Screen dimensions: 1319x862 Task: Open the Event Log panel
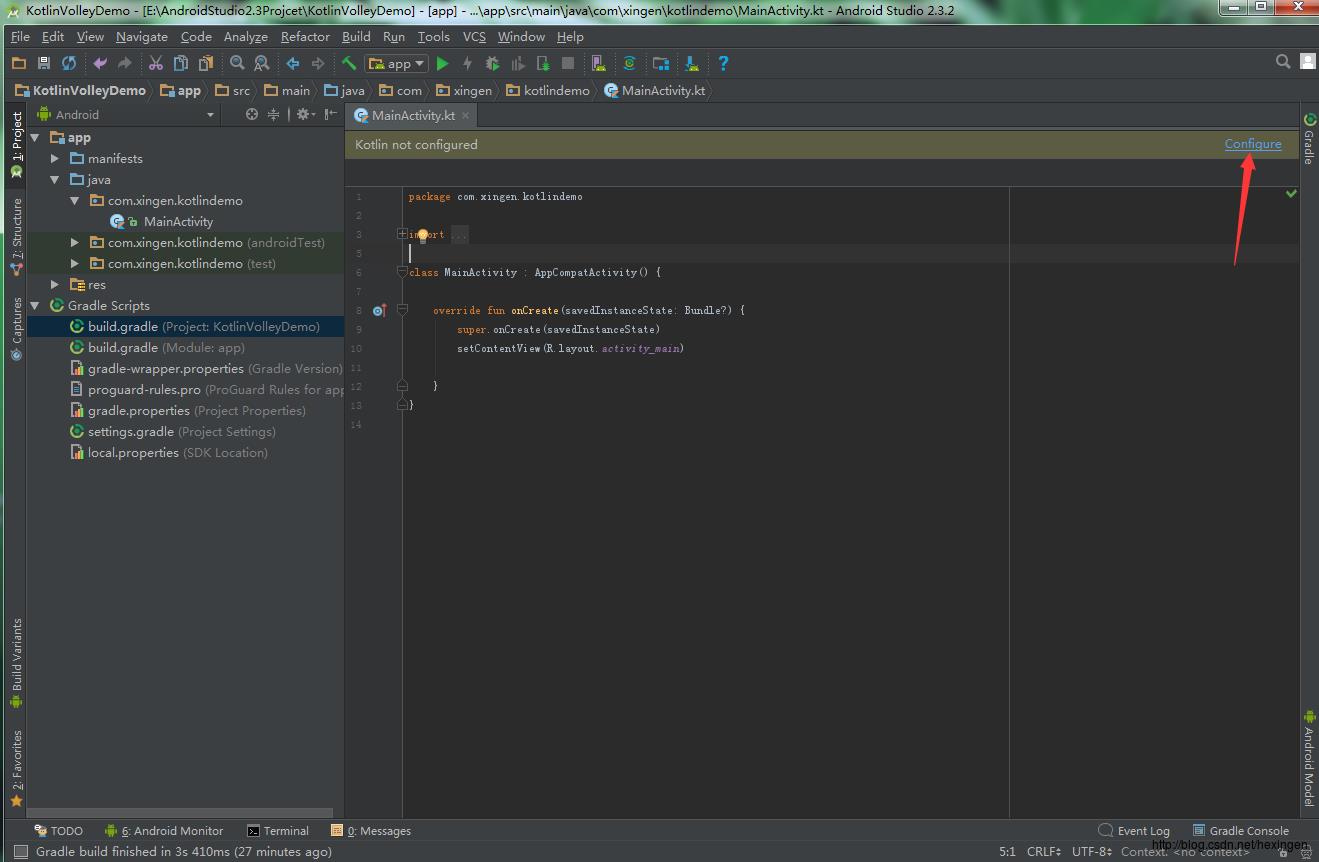[x=1134, y=831]
